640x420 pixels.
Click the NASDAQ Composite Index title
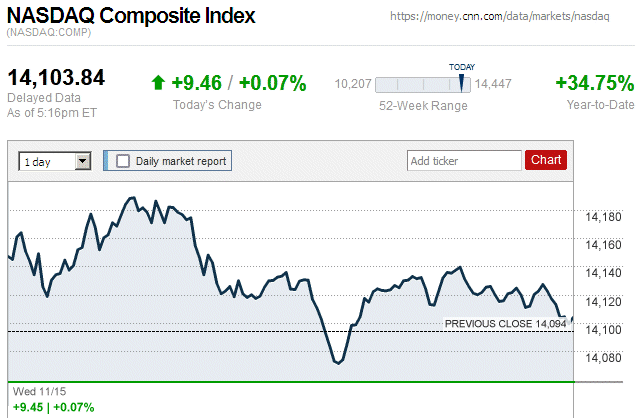pos(131,17)
